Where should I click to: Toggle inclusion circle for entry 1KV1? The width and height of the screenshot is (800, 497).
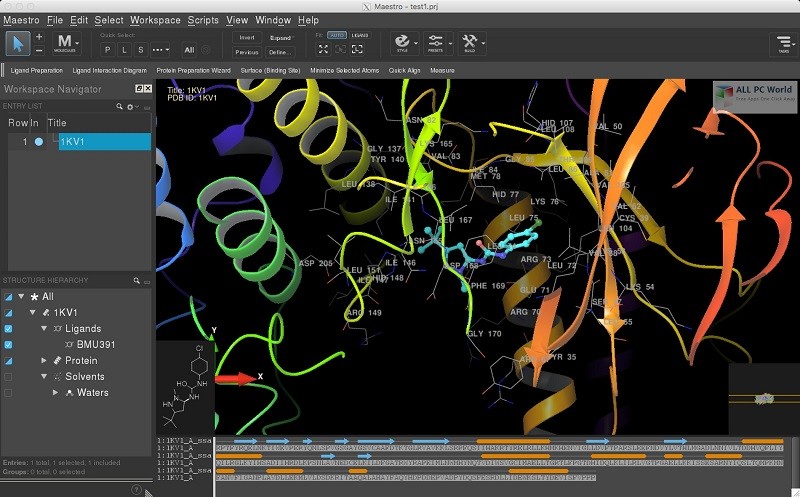point(39,142)
